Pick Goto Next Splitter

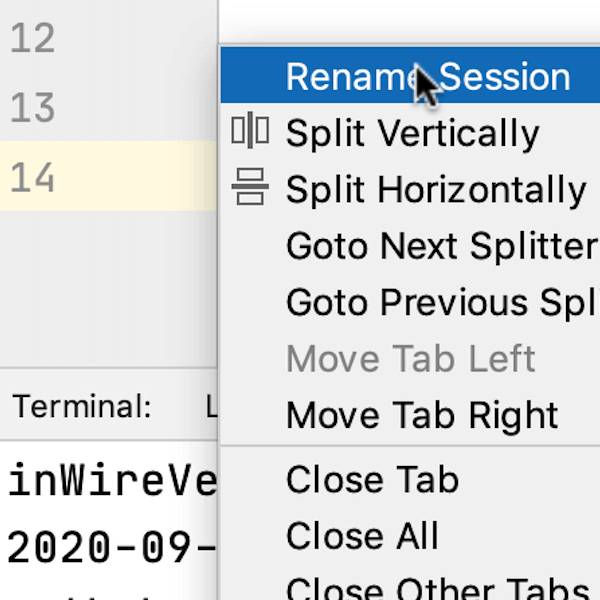(x=440, y=246)
